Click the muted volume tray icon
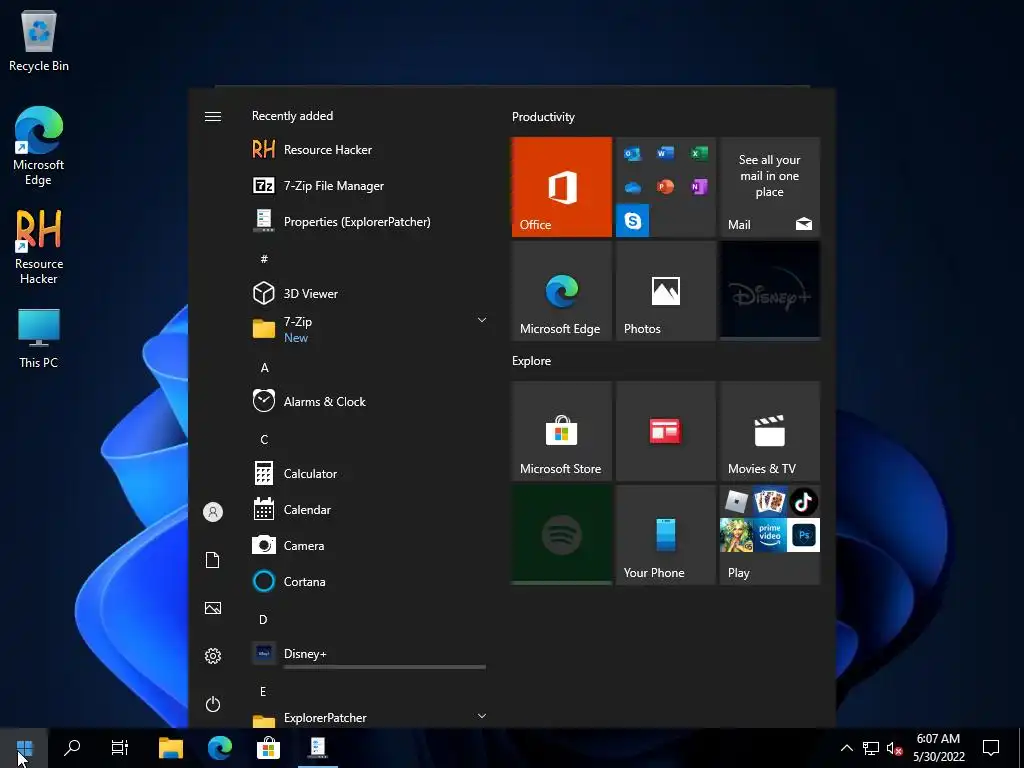The image size is (1024, 768). tap(895, 748)
